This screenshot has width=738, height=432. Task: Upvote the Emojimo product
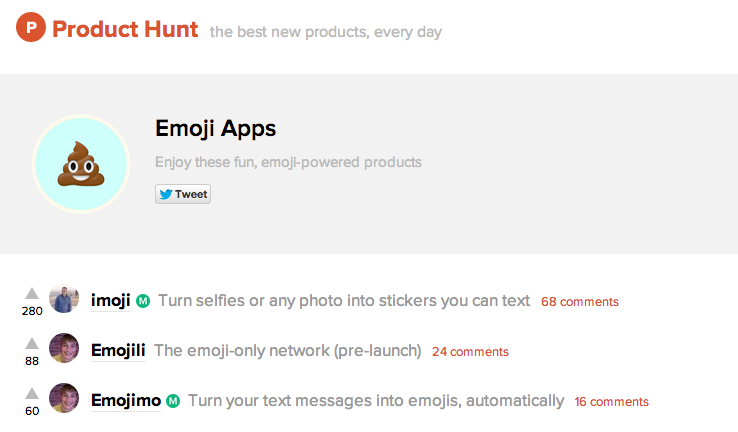[32, 393]
